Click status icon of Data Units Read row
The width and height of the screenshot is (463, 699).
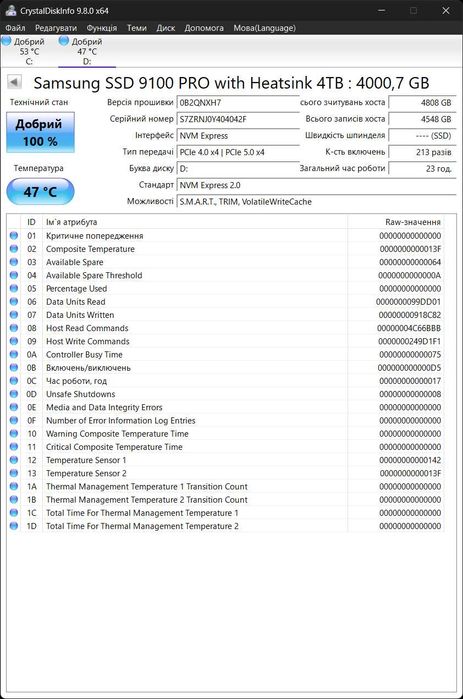point(14,301)
